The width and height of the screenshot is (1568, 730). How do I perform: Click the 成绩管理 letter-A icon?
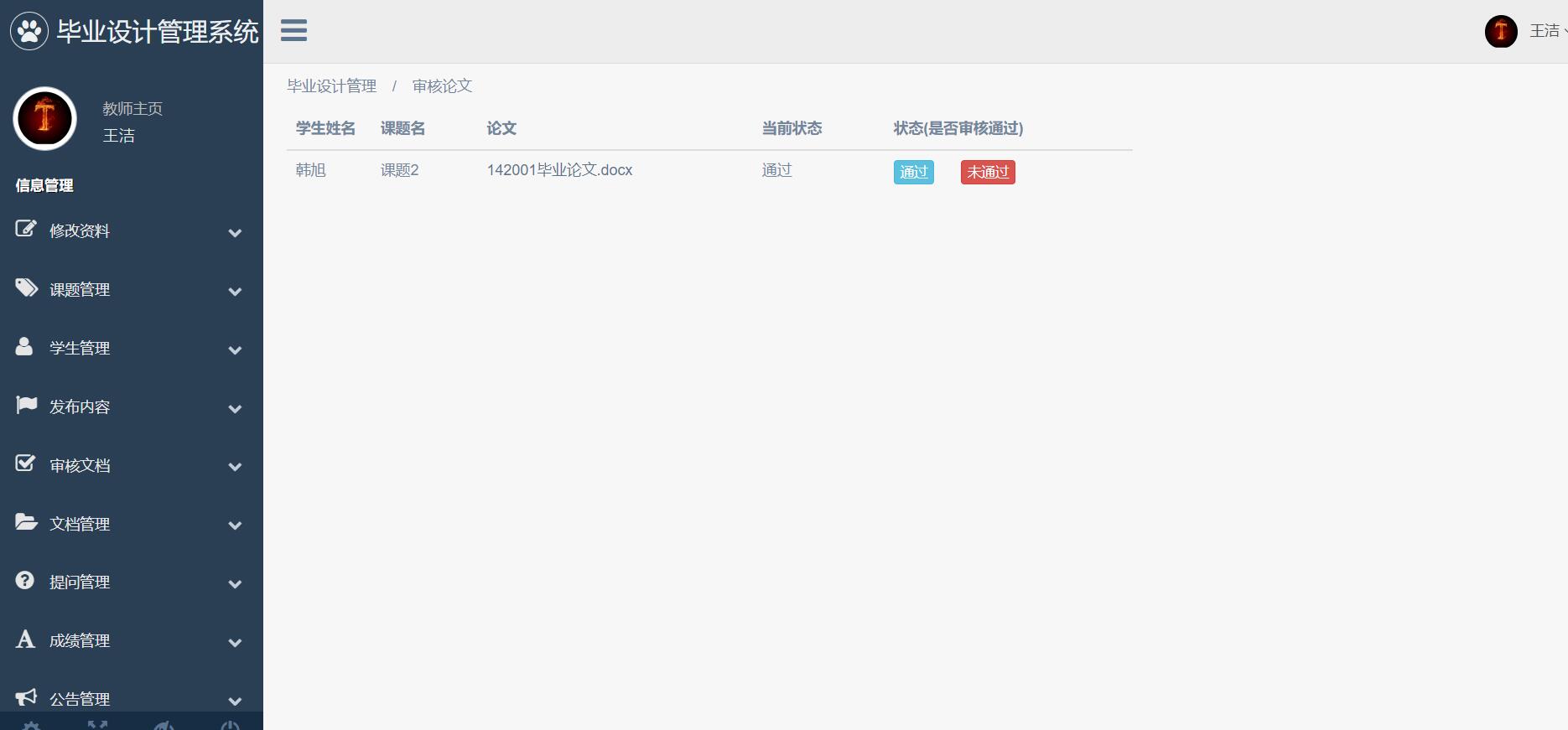click(x=25, y=639)
